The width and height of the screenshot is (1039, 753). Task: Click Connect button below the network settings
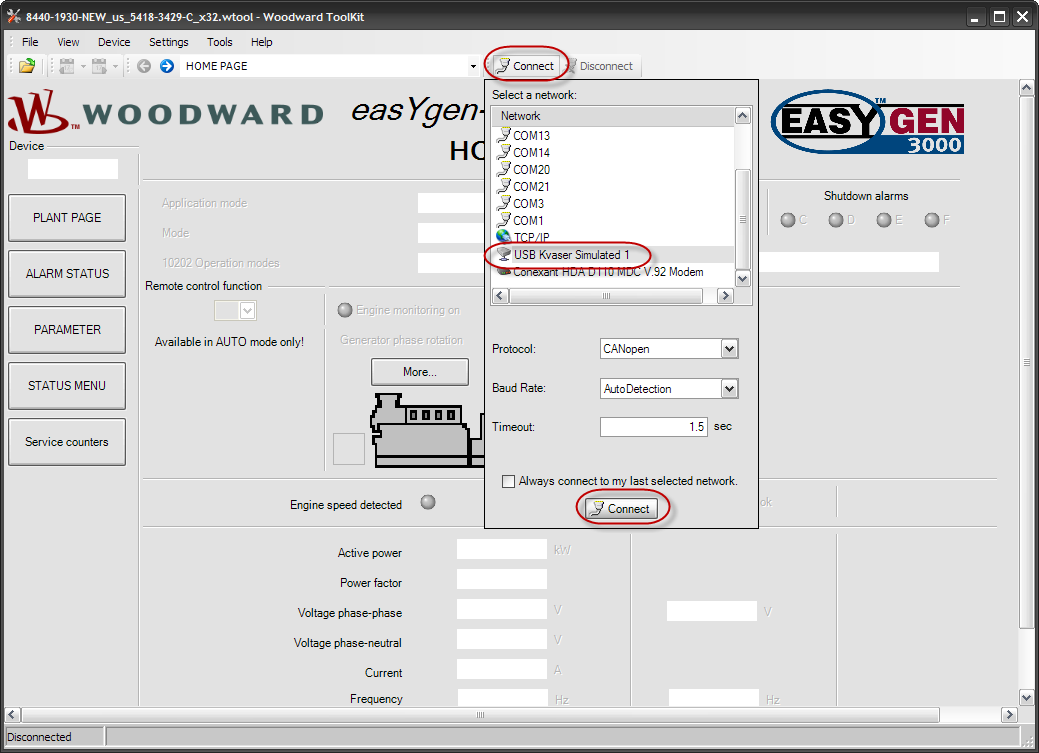click(x=622, y=508)
